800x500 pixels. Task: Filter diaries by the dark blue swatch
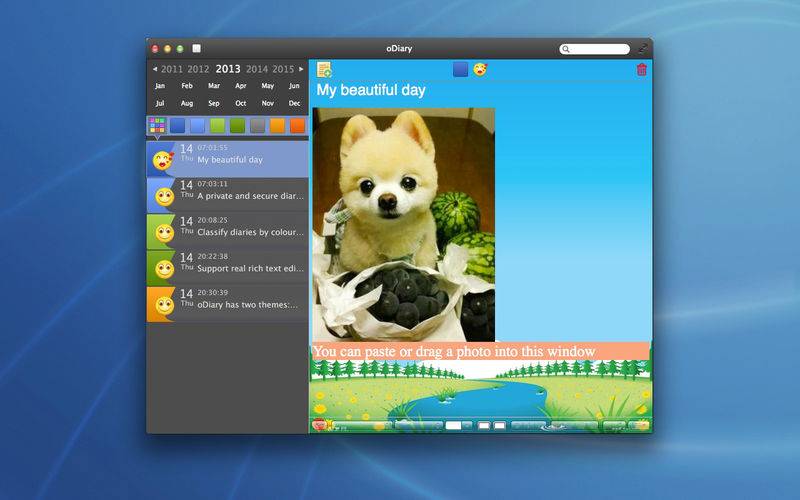click(x=178, y=126)
